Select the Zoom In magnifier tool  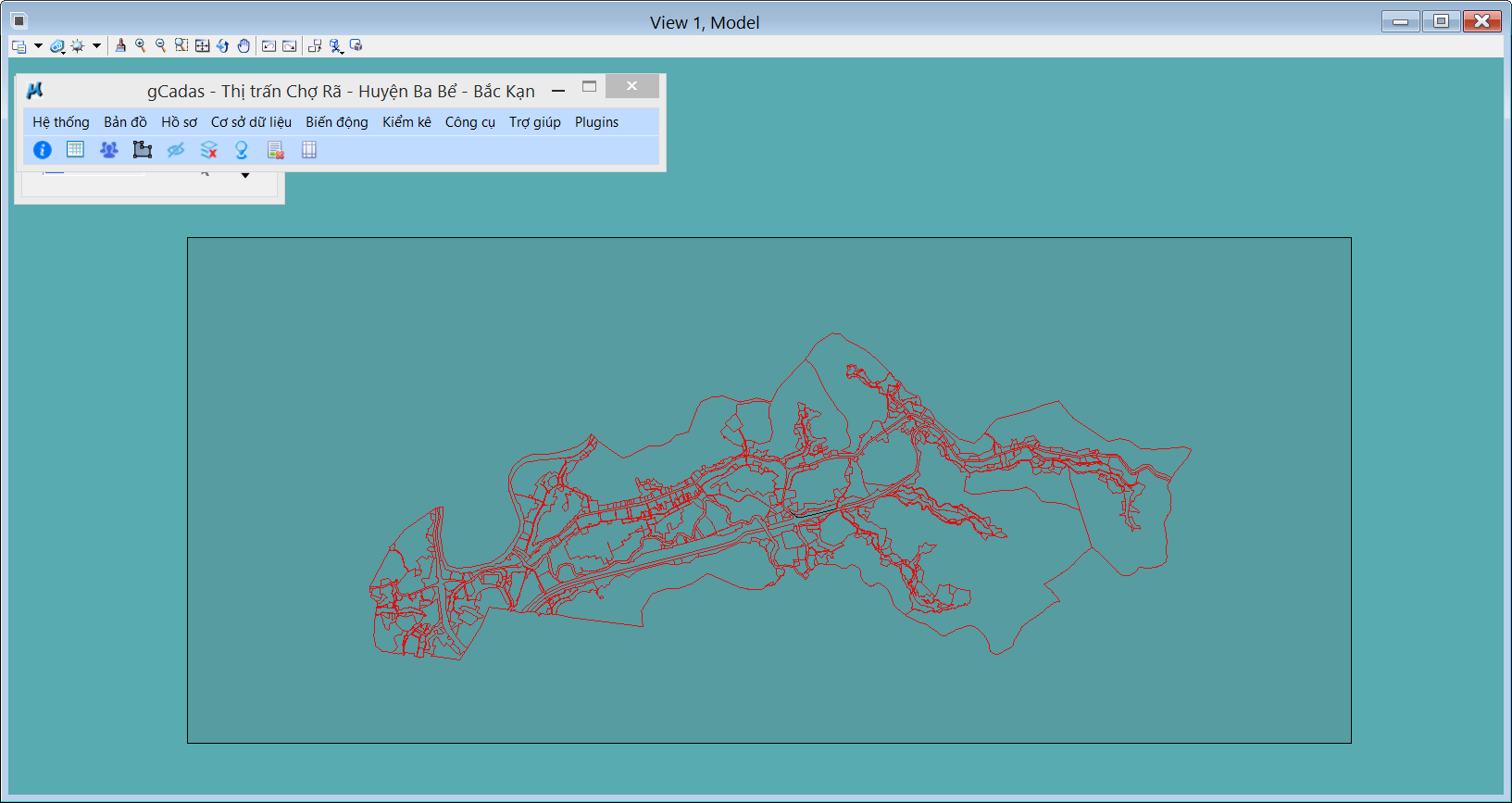pyautogui.click(x=141, y=45)
